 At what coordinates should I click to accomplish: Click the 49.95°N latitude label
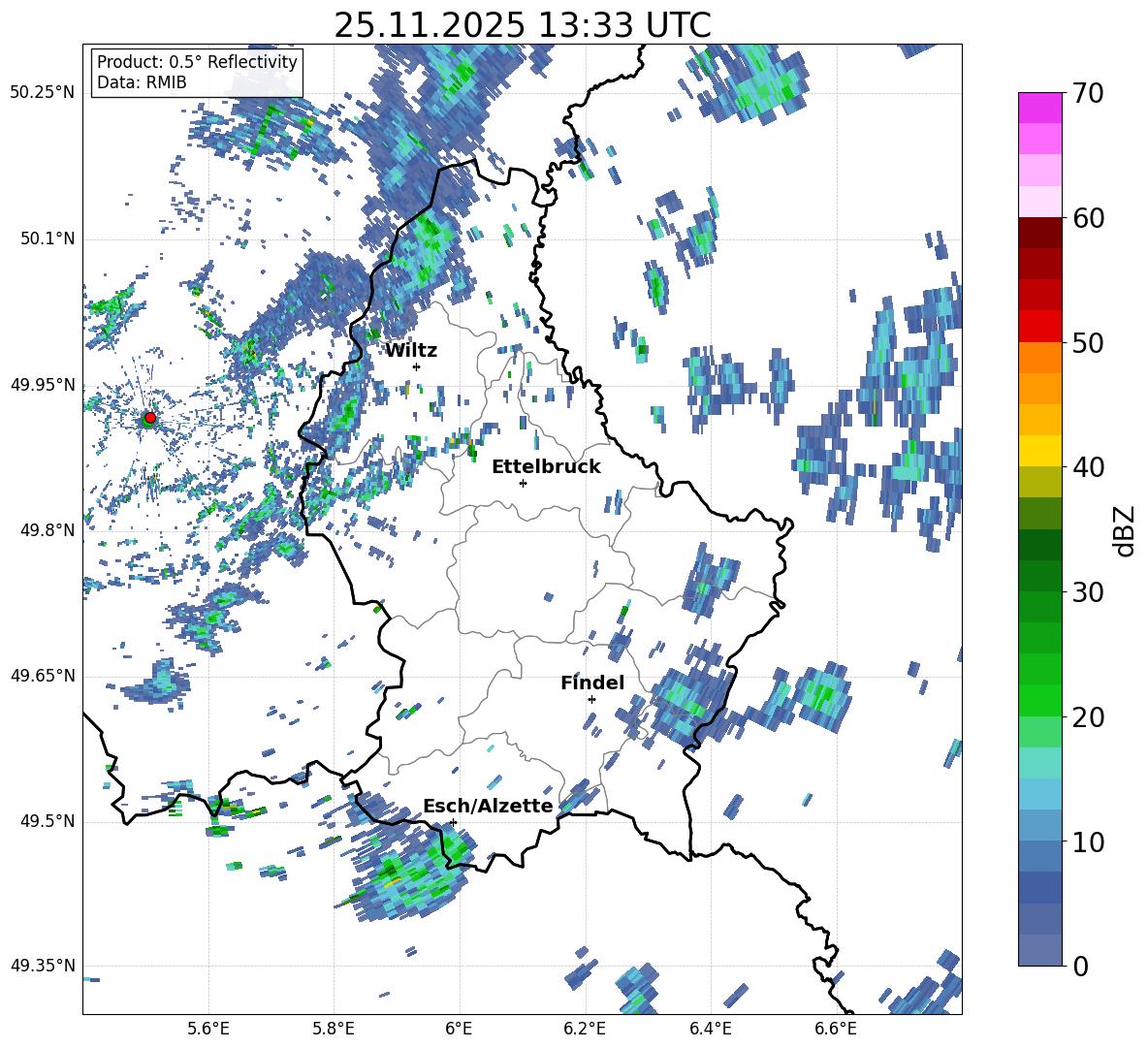click(x=43, y=384)
